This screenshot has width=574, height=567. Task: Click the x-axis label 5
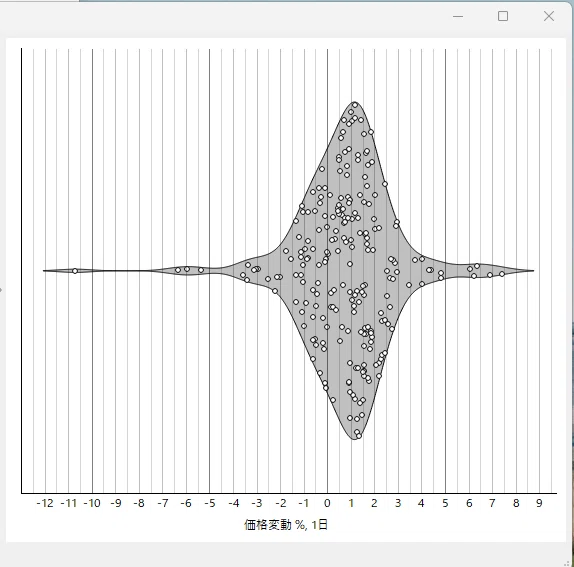445,503
